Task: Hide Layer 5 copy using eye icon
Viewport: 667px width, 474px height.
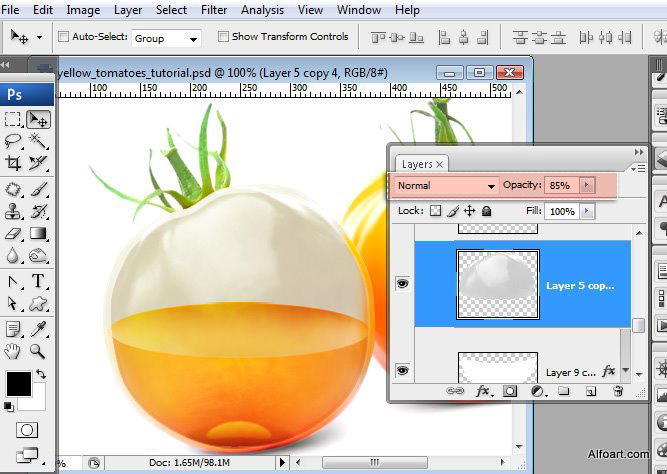Action: (x=402, y=285)
